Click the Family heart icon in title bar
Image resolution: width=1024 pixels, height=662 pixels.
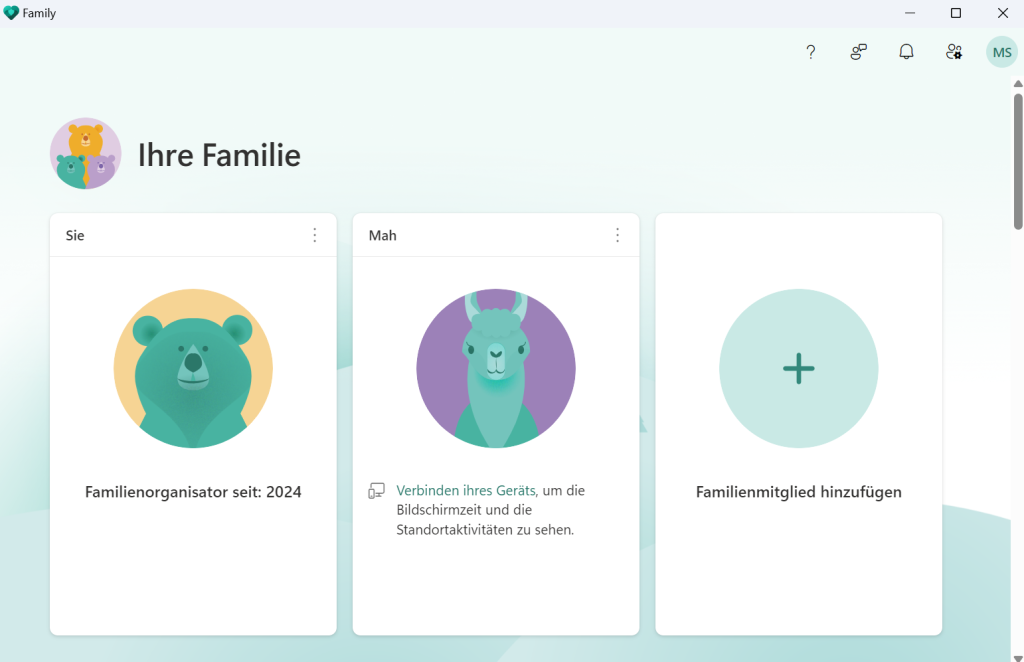click(x=11, y=13)
